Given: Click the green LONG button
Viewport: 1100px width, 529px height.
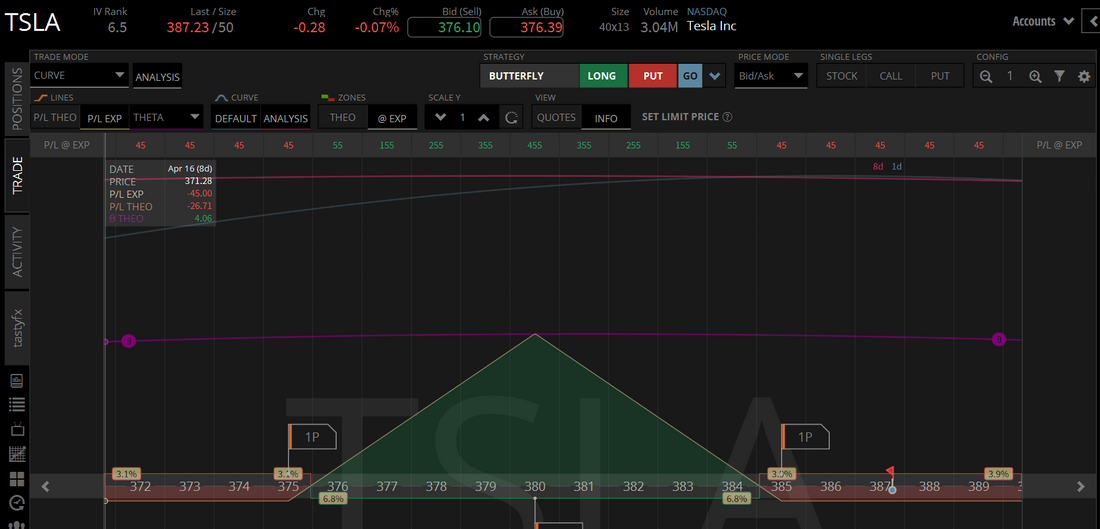Looking at the screenshot, I should pyautogui.click(x=602, y=76).
